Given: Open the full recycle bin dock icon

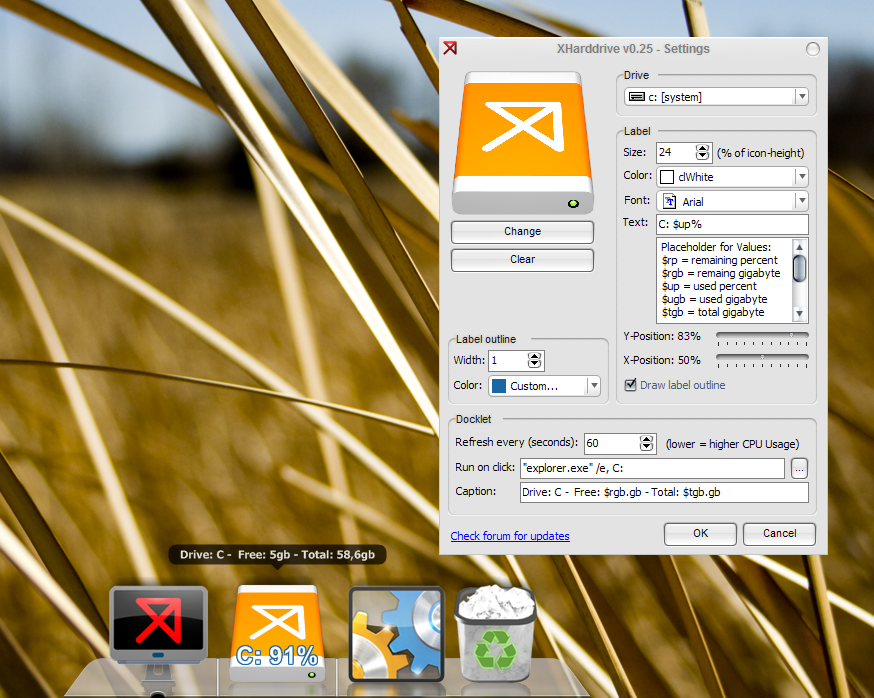Looking at the screenshot, I should point(495,633).
